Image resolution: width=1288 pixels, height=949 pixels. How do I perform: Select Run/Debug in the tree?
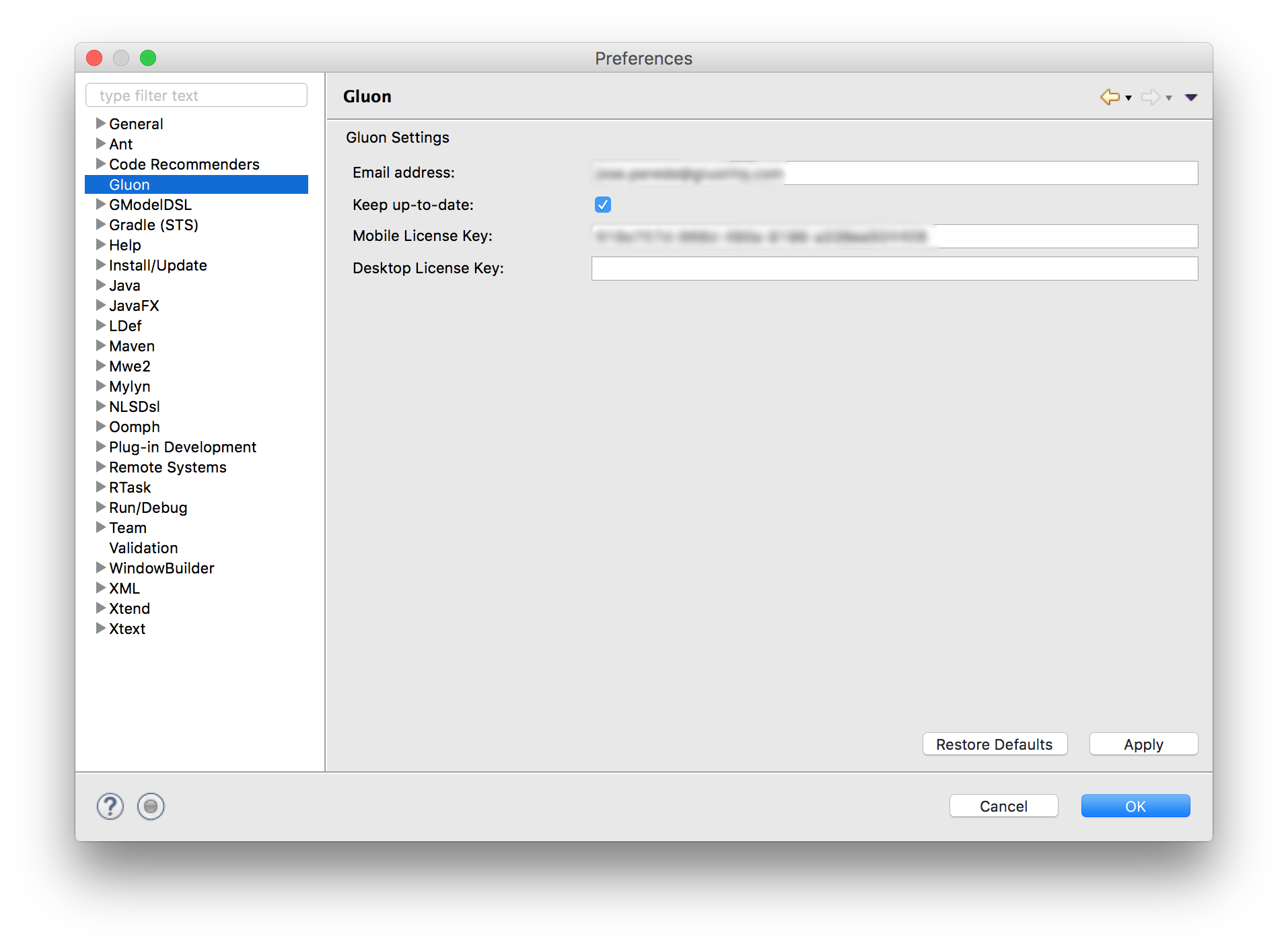[x=148, y=507]
